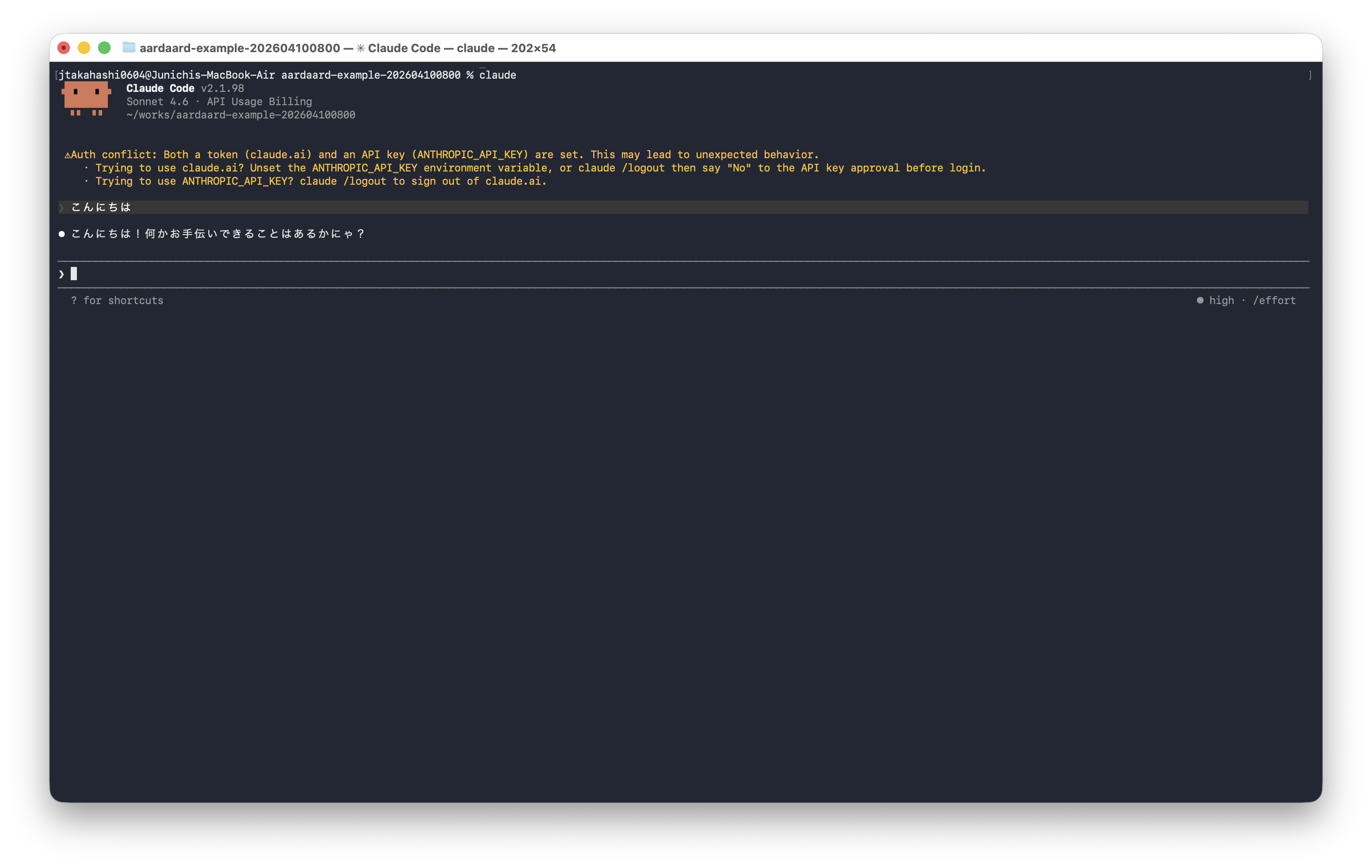The width and height of the screenshot is (1372, 868).
Task: Click the Sonnet 4.6 model label
Action: [157, 102]
